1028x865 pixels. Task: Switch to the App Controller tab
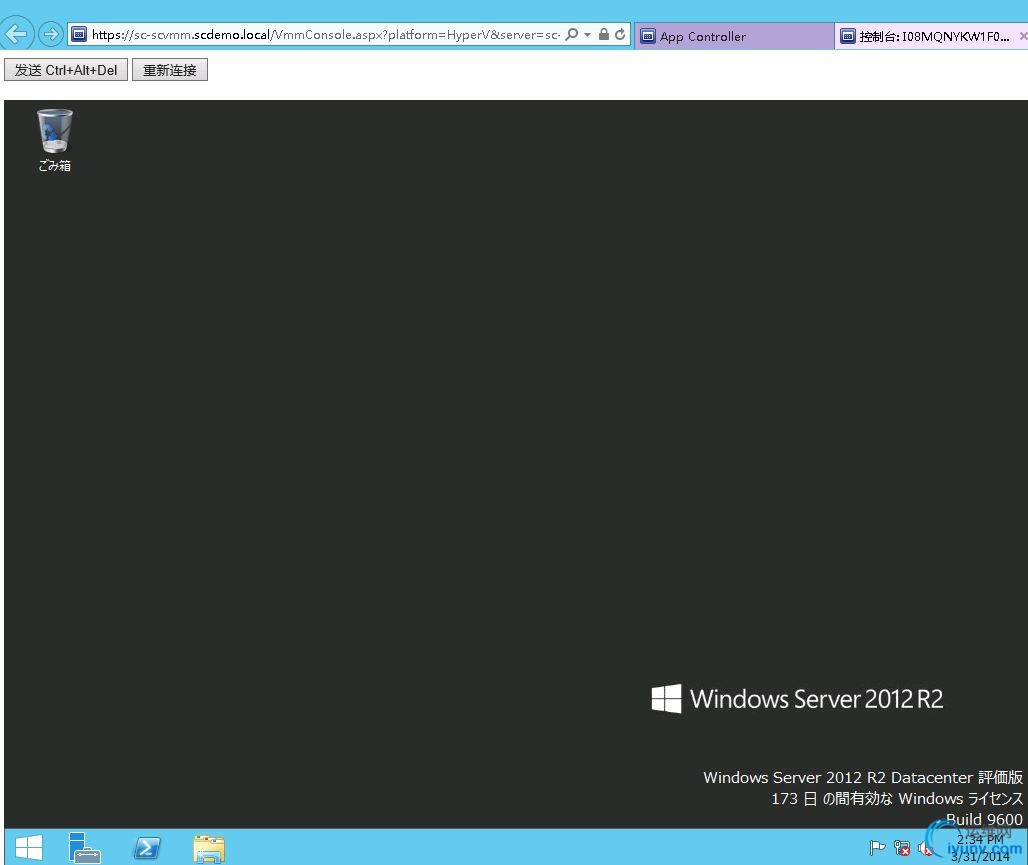click(734, 36)
